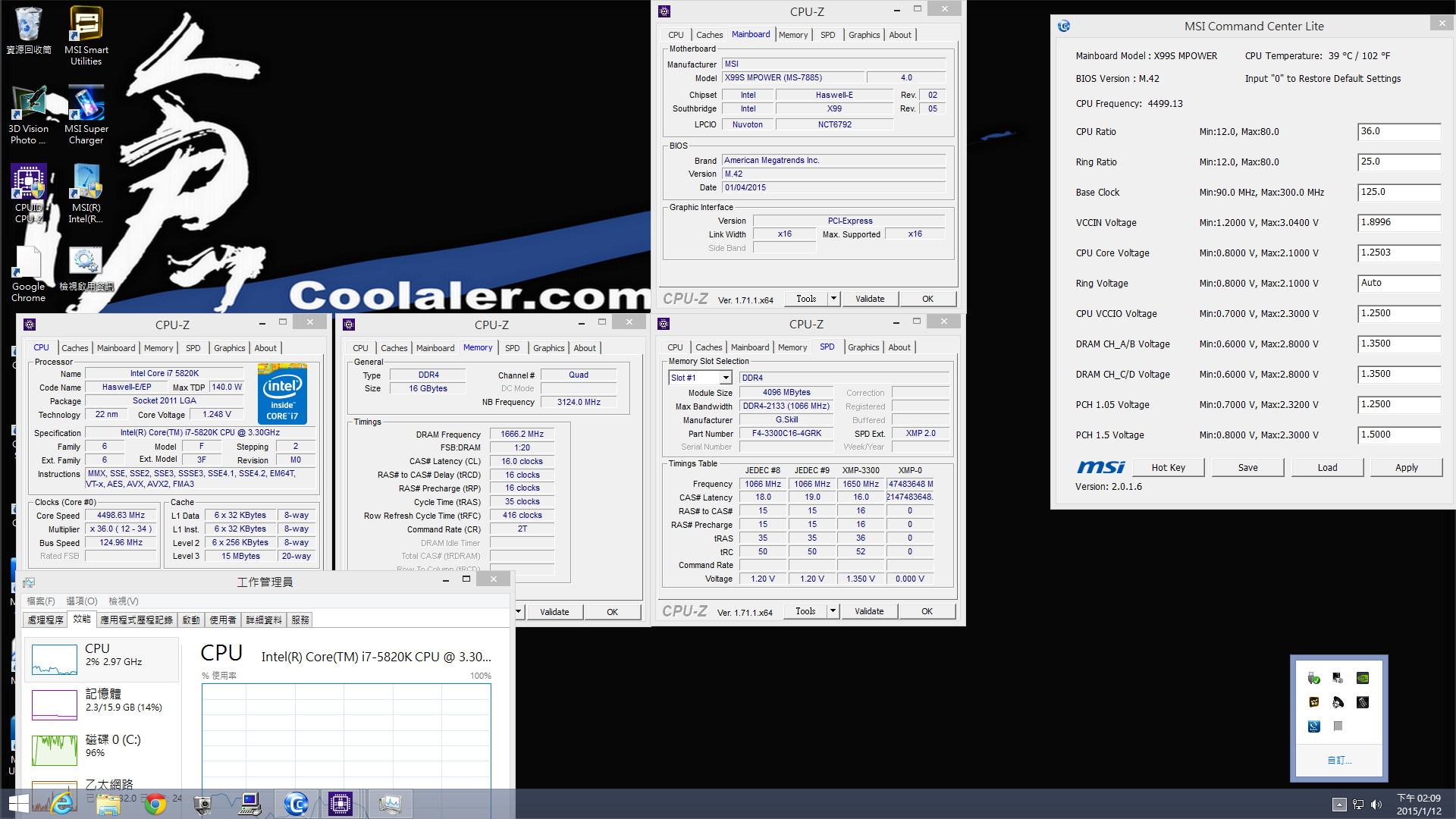The height and width of the screenshot is (819, 1456).
Task: Launch Google Chrome from the desktop
Action: coord(29,272)
